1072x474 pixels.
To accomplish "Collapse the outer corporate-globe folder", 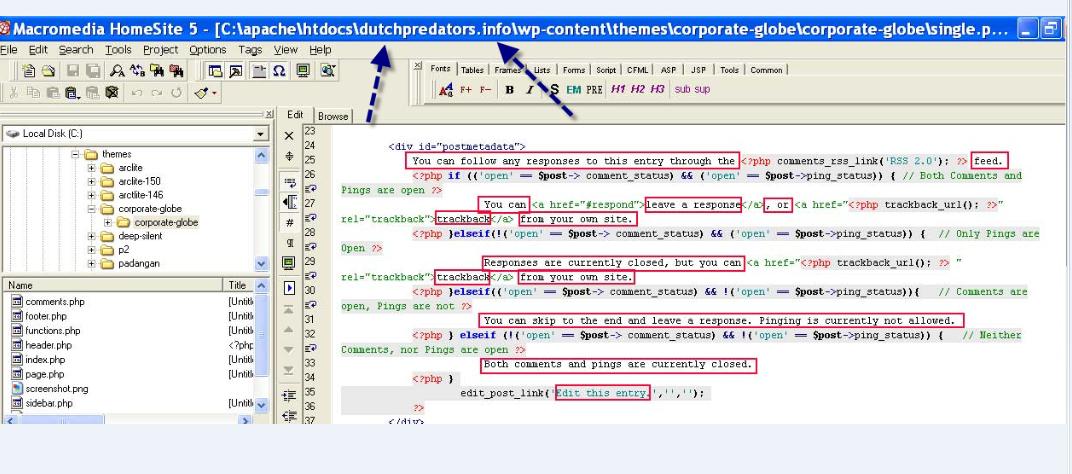I will point(92,209).
